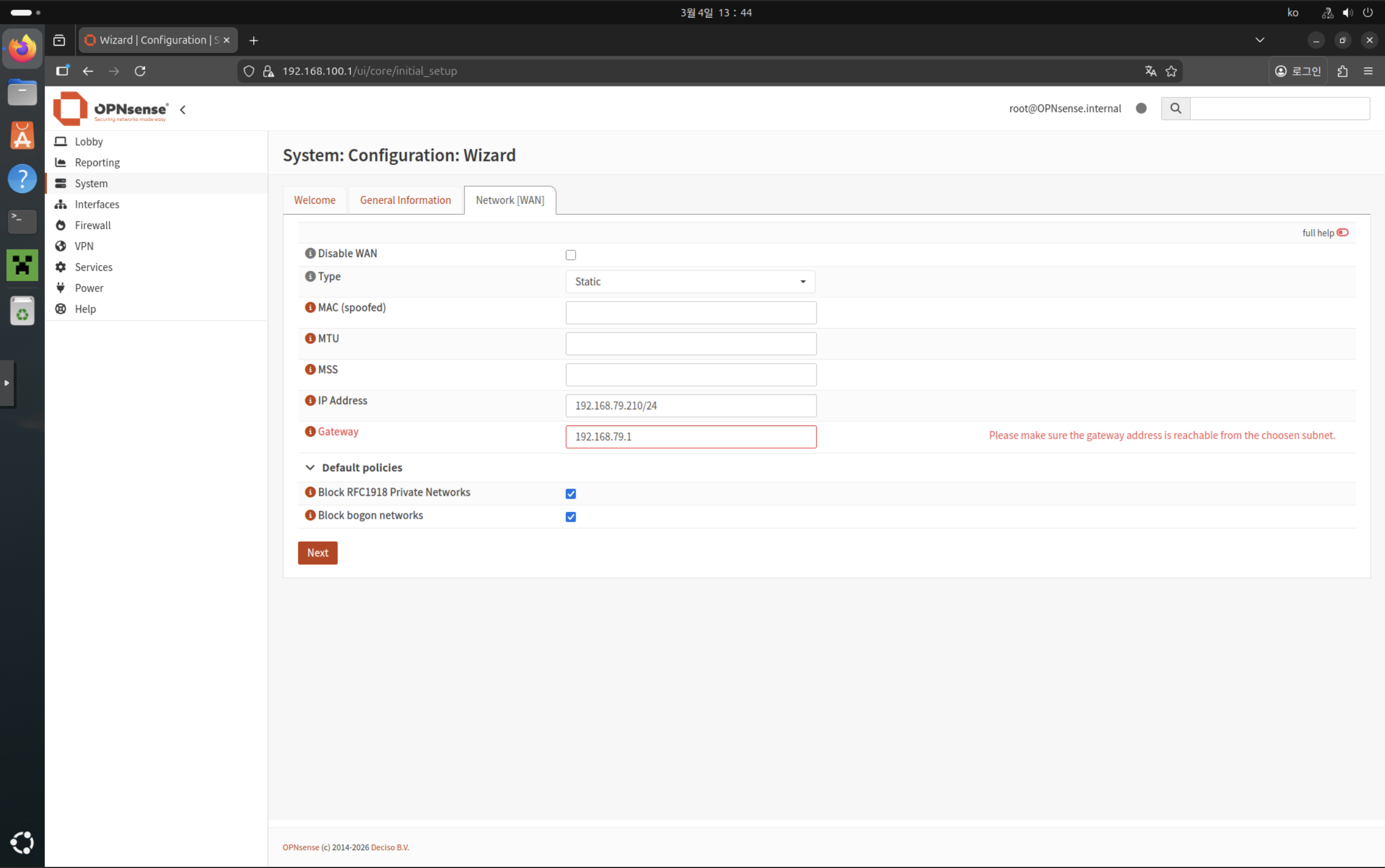Image resolution: width=1385 pixels, height=868 pixels.
Task: Click the Firewall flame icon in sidebar
Action: (60, 225)
